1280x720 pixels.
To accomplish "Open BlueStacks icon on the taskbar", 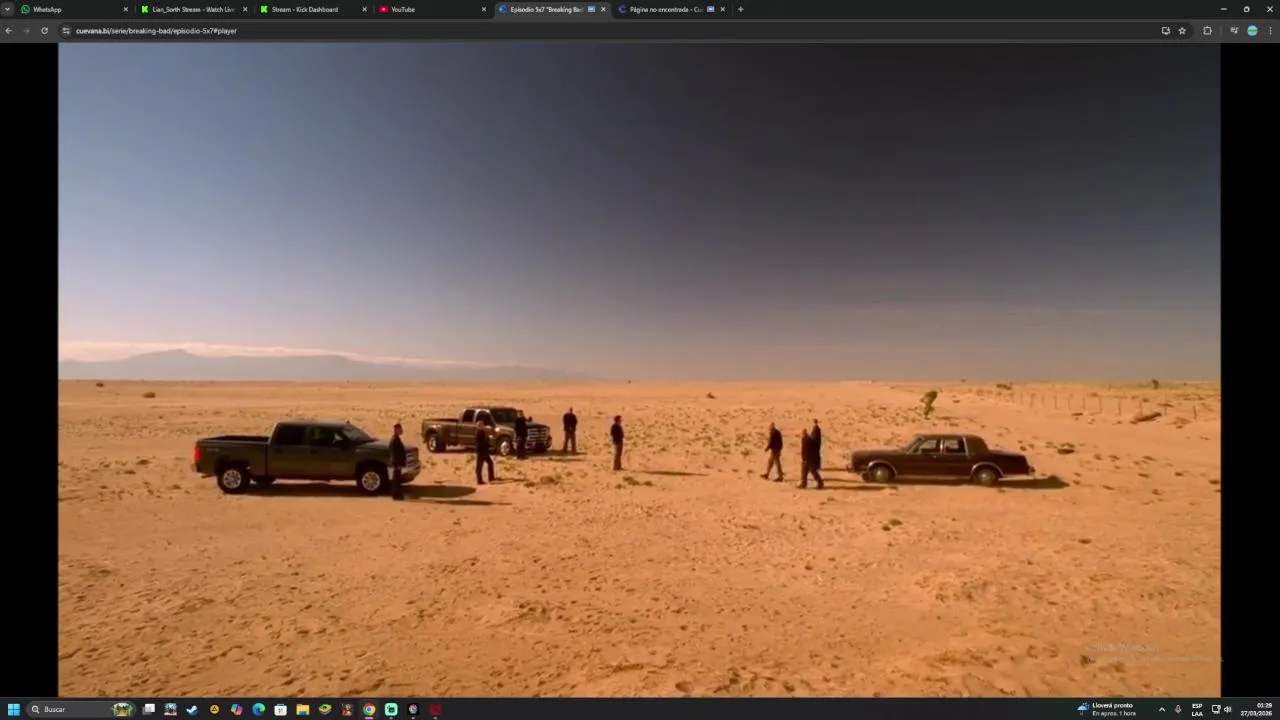I will click(x=325, y=709).
